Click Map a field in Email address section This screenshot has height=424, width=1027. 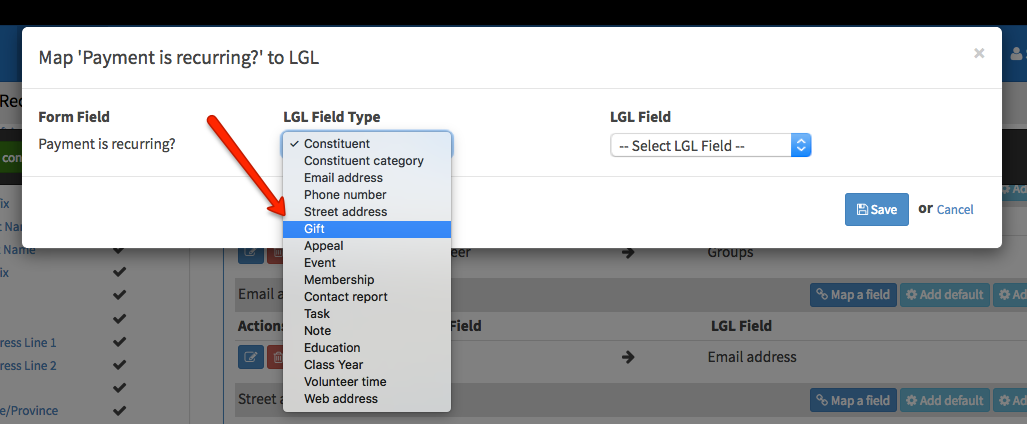pyautogui.click(x=853, y=295)
